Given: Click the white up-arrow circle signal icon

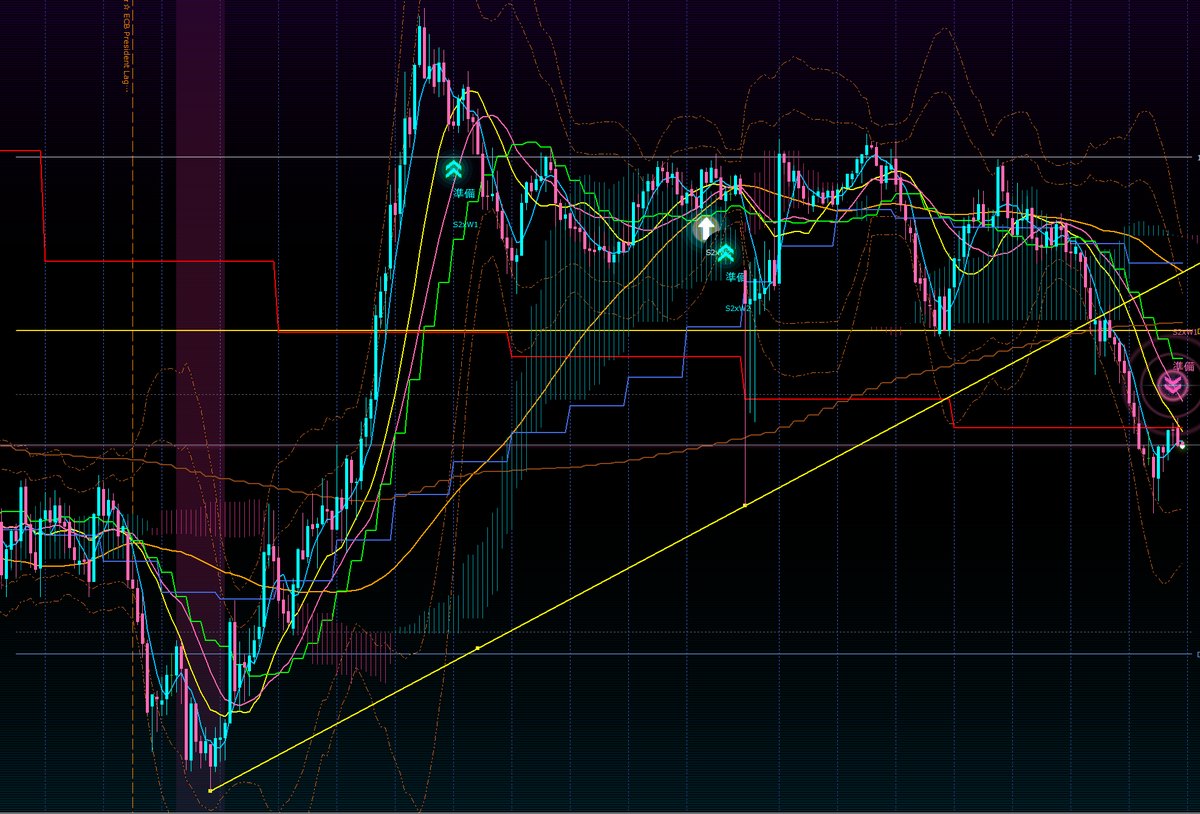Looking at the screenshot, I should coord(707,228).
